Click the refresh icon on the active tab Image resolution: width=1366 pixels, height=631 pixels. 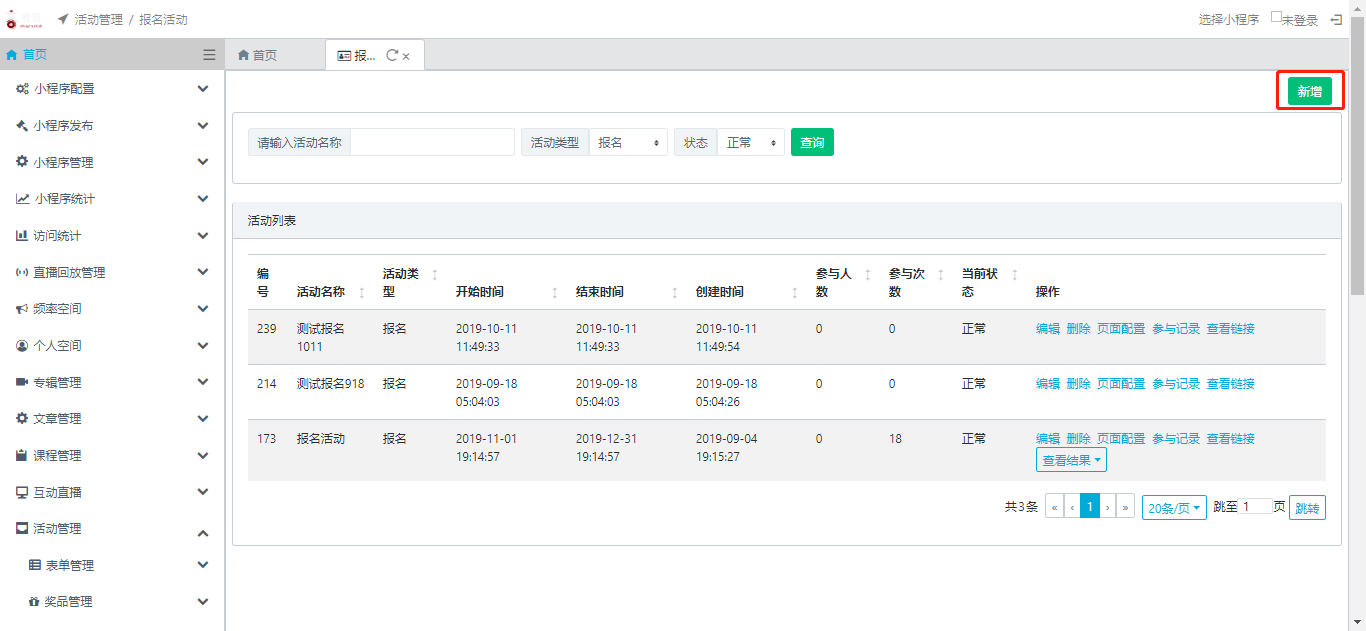(391, 56)
